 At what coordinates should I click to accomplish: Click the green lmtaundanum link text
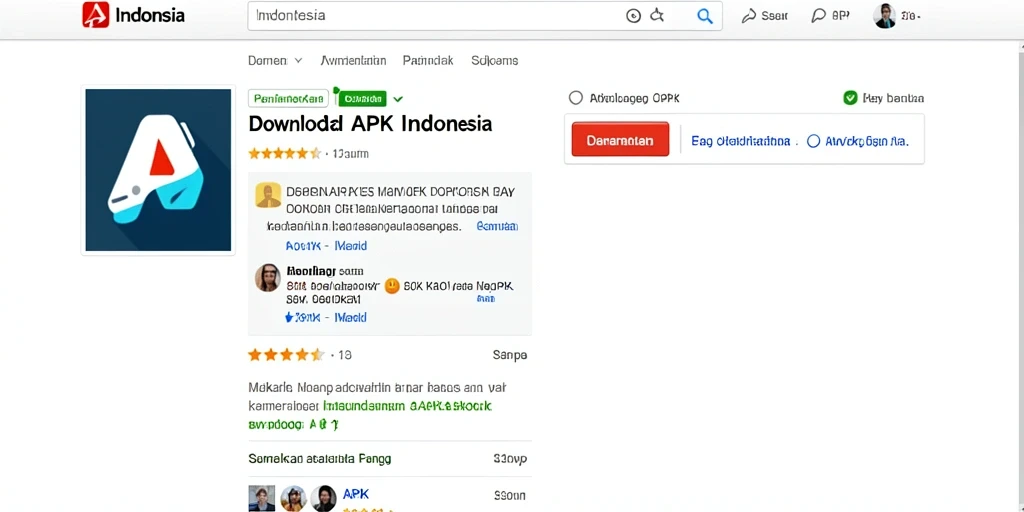408,406
